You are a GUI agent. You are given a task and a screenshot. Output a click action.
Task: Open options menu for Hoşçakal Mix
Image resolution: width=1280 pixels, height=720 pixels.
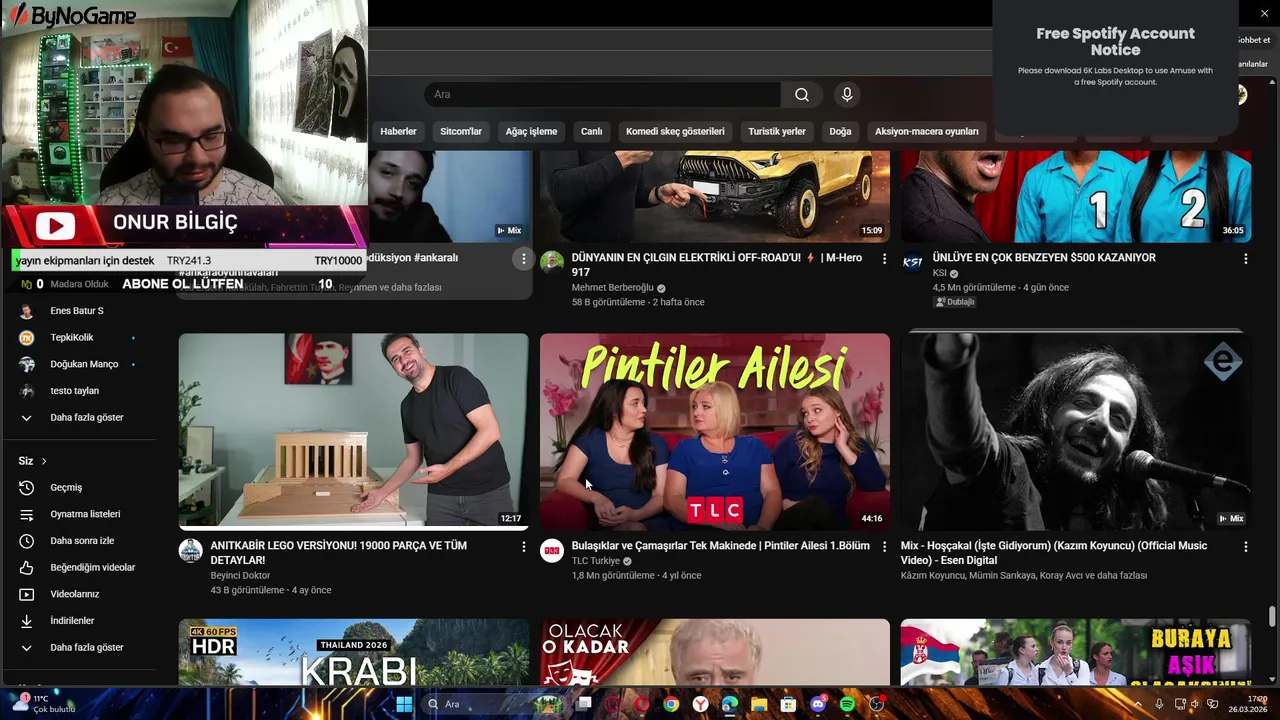[1245, 547]
